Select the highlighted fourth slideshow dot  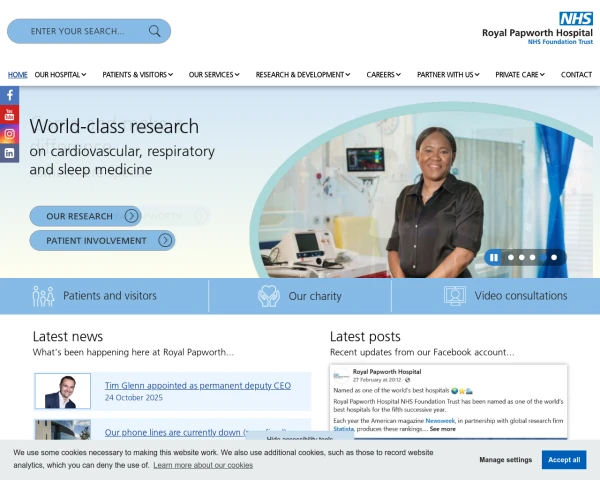(x=543, y=258)
